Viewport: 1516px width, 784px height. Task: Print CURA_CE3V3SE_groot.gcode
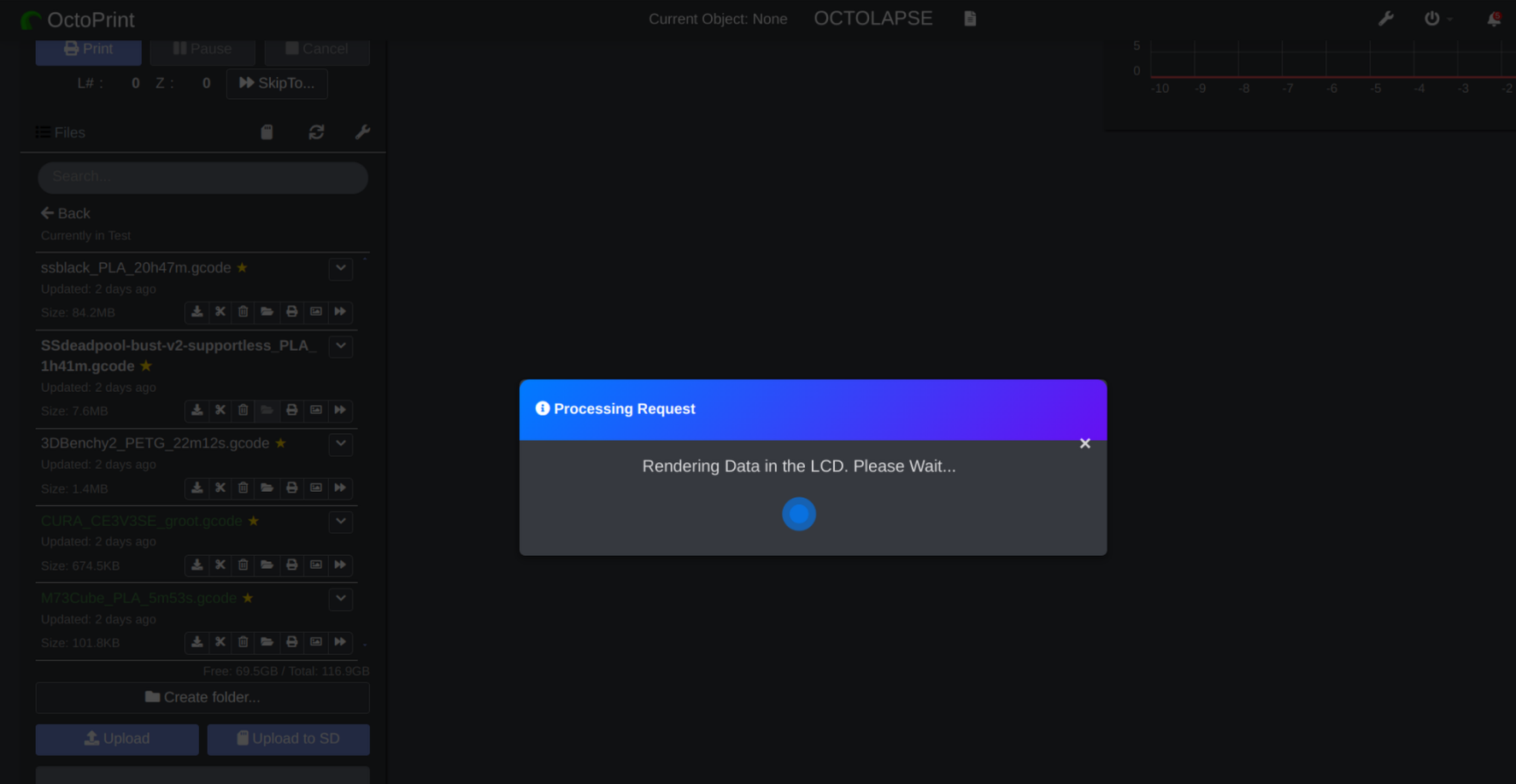click(292, 565)
